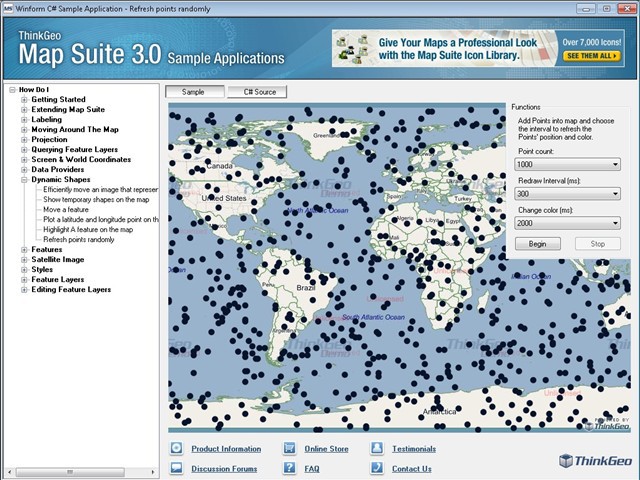The image size is (640, 480).
Task: Click tree scrollbar right arrow
Action: [x=153, y=472]
